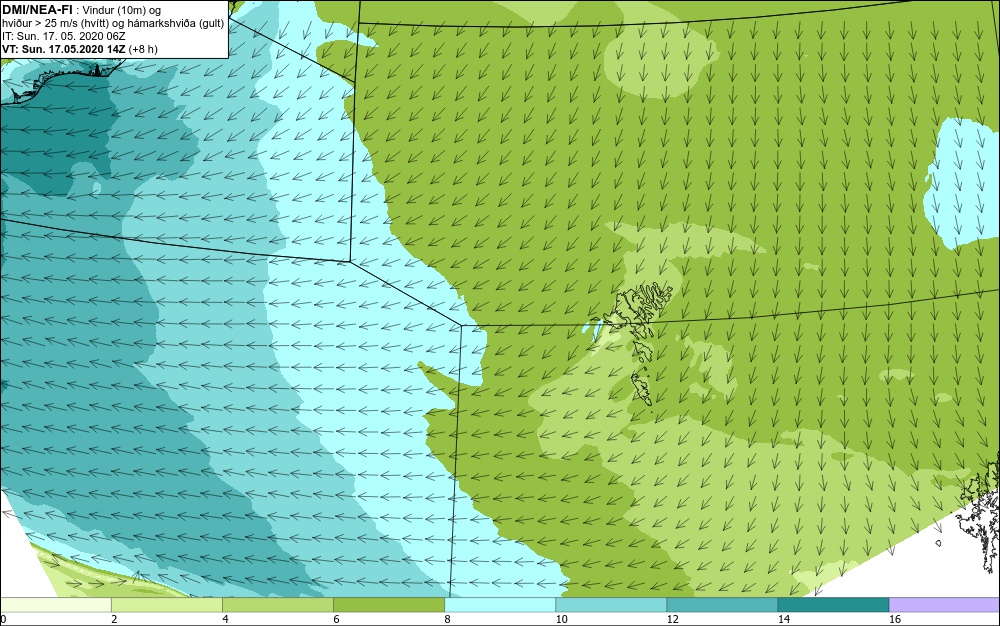Image resolution: width=1000 pixels, height=626 pixels.
Task: Click the purple legend swatch above 16 m/s
Action: (945, 605)
